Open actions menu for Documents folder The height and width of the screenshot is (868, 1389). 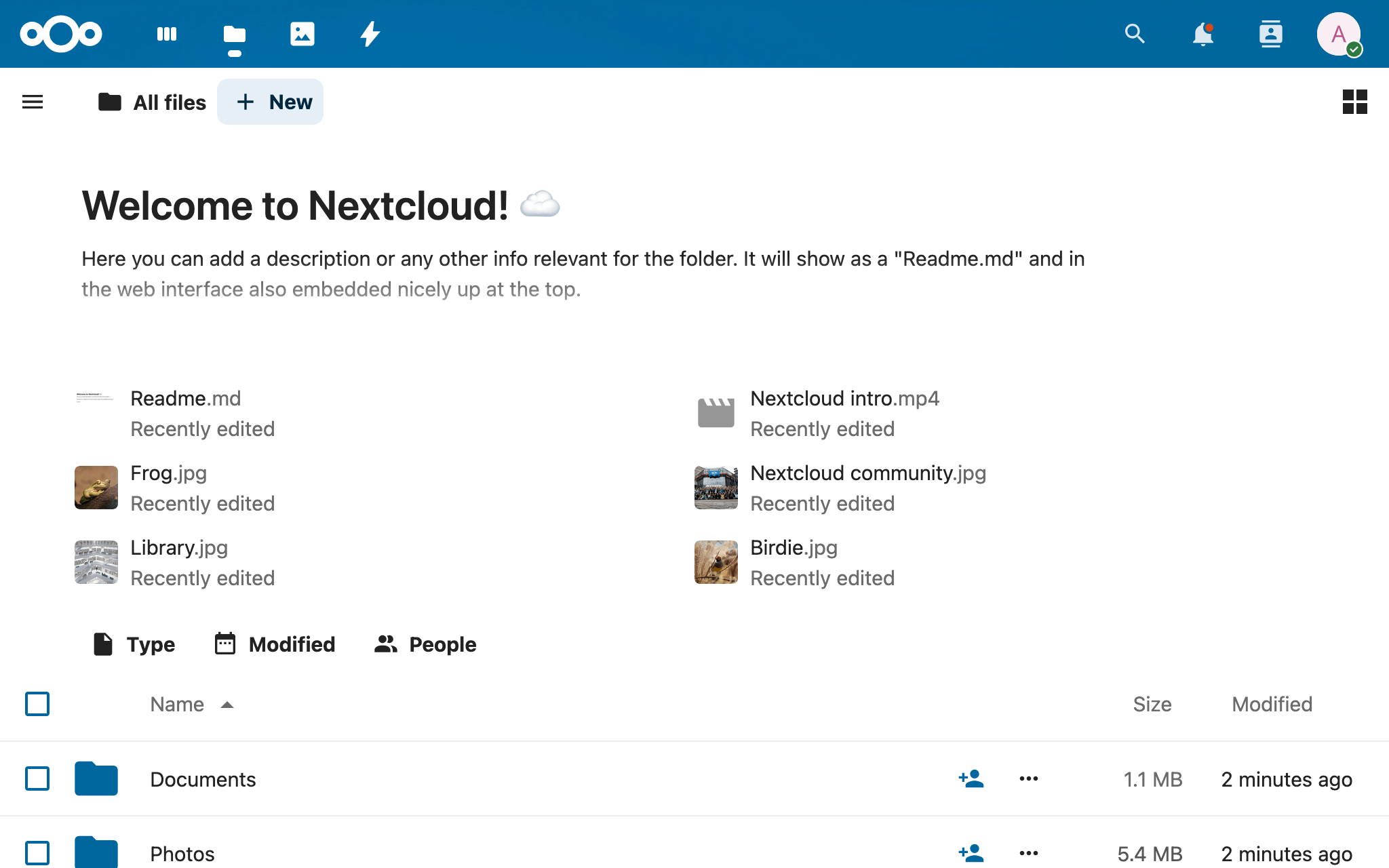click(x=1028, y=778)
